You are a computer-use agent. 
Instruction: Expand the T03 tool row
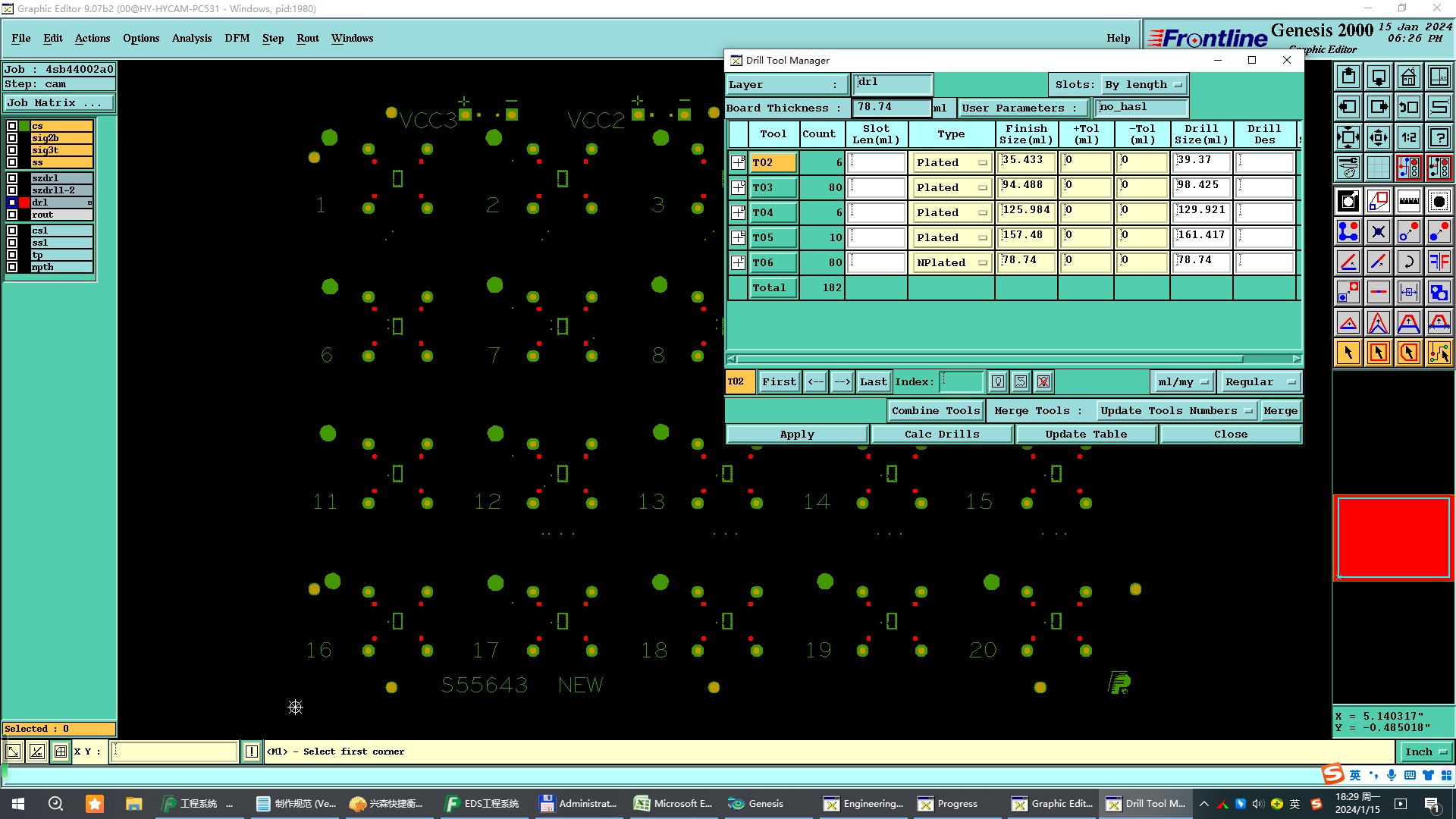[x=738, y=187]
